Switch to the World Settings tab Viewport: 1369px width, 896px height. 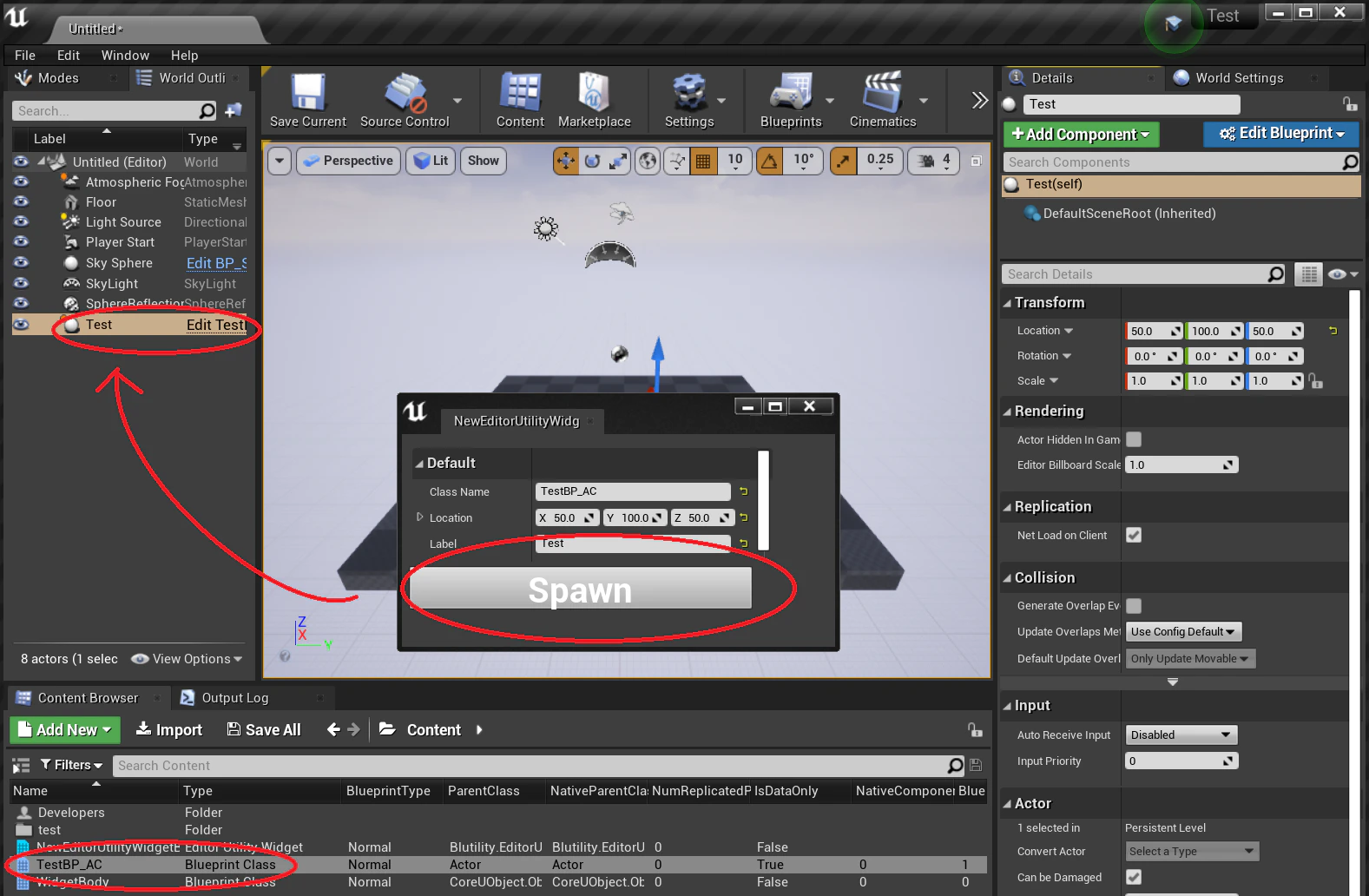click(1239, 78)
